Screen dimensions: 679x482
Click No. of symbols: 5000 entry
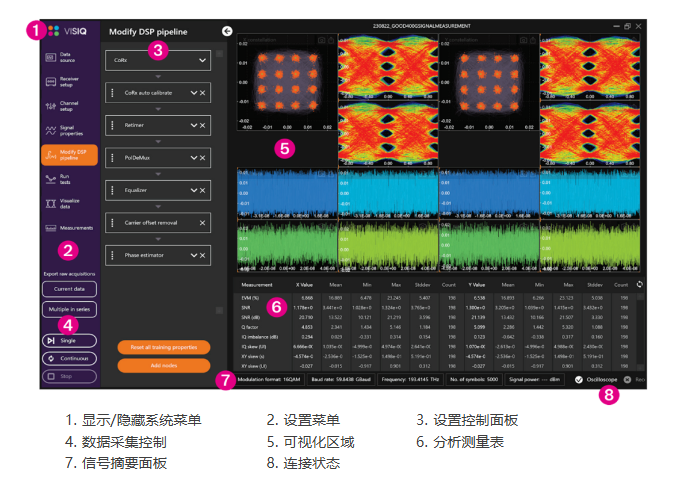(474, 379)
